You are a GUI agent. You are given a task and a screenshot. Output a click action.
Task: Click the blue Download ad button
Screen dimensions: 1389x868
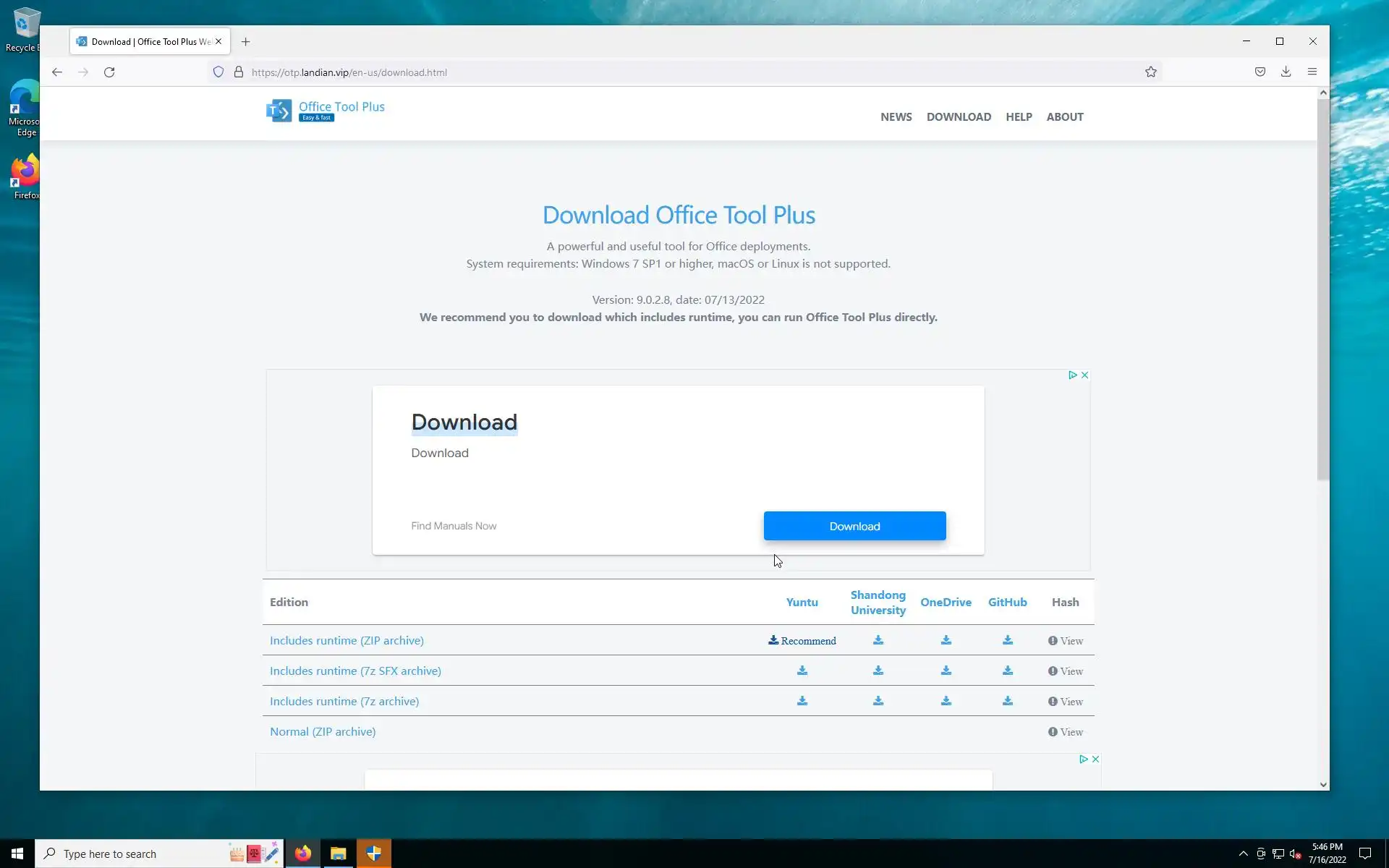pyautogui.click(x=854, y=526)
